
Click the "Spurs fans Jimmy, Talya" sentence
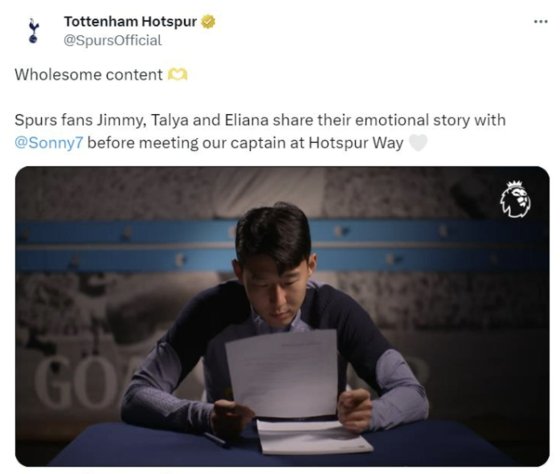point(260,120)
